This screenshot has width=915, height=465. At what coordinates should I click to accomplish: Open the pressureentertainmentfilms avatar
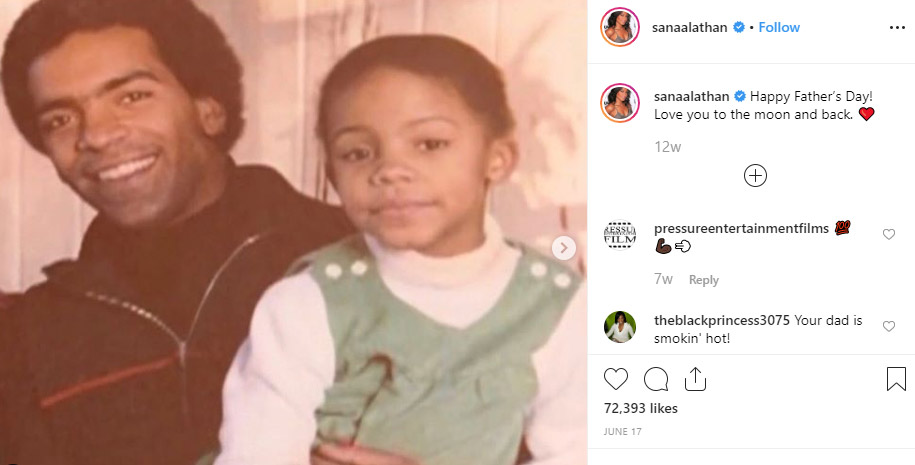point(620,235)
